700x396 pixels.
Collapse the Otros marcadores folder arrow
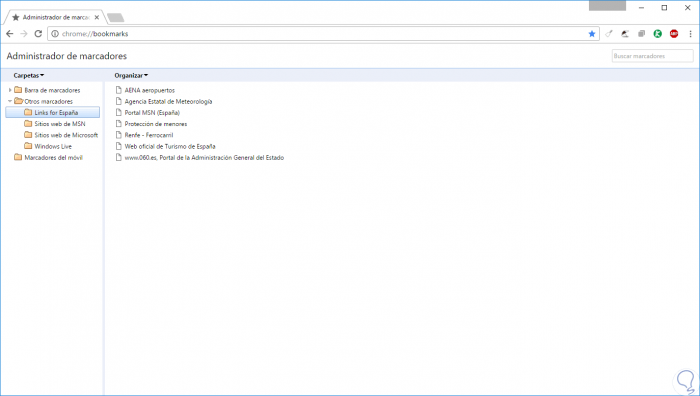pyautogui.click(x=10, y=101)
